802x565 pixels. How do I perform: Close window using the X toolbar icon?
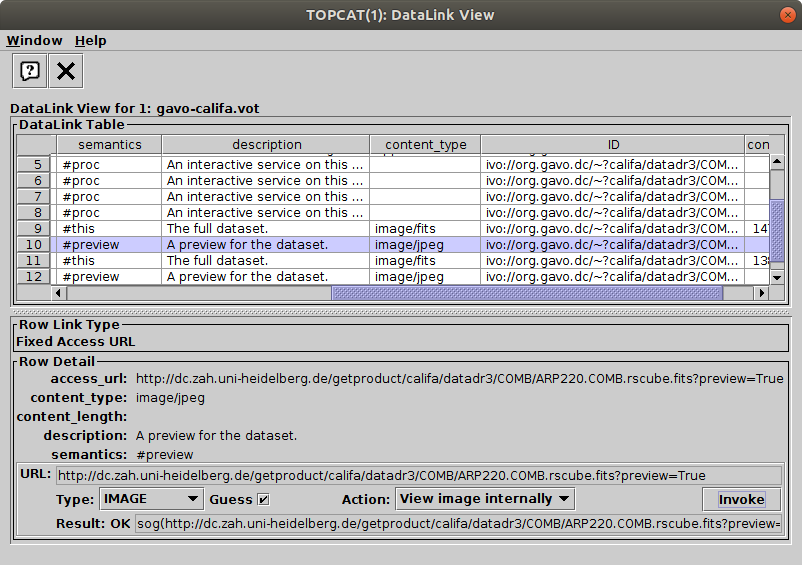pos(66,71)
